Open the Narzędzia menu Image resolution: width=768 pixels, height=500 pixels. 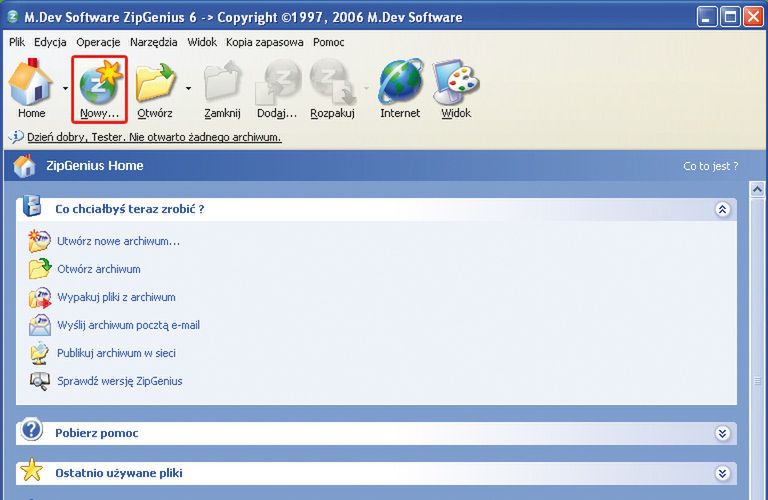click(x=153, y=42)
